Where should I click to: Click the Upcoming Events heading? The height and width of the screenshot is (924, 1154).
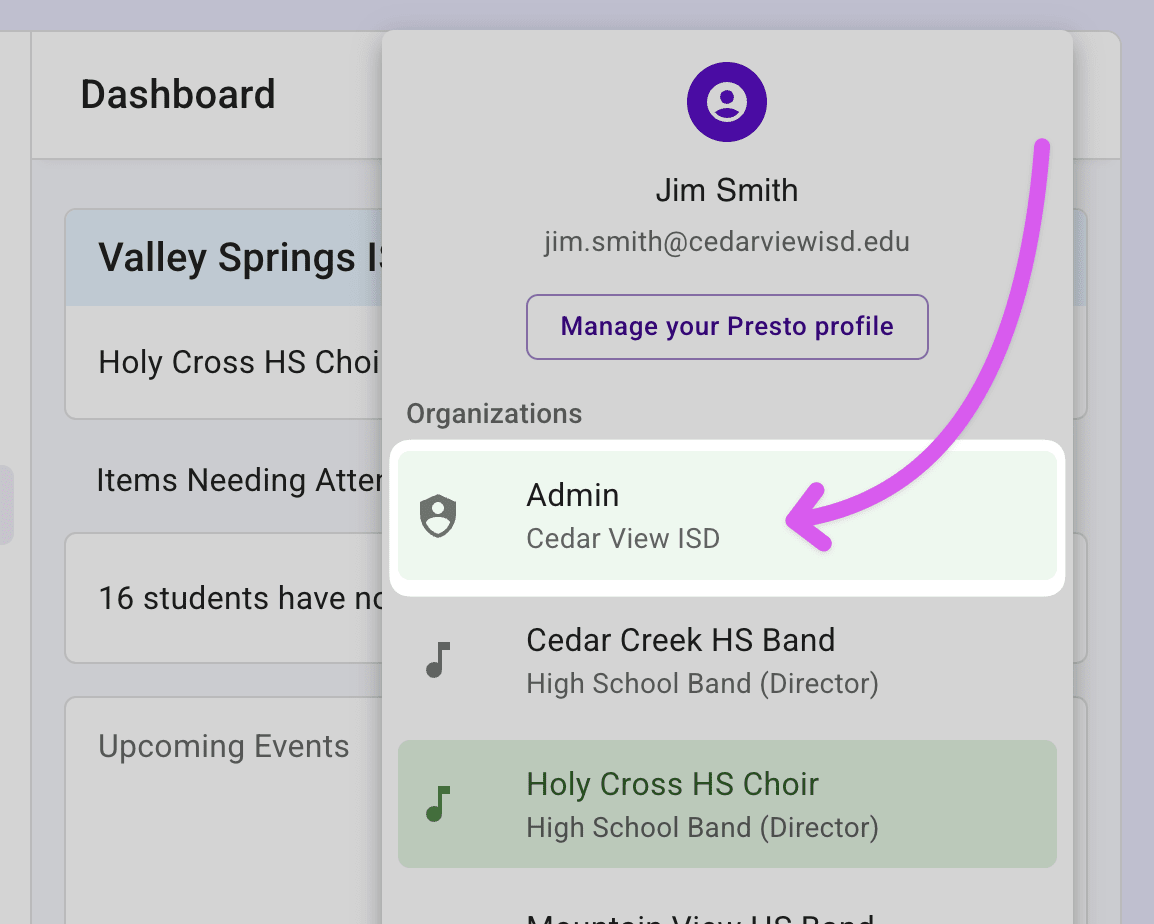pyautogui.click(x=224, y=747)
